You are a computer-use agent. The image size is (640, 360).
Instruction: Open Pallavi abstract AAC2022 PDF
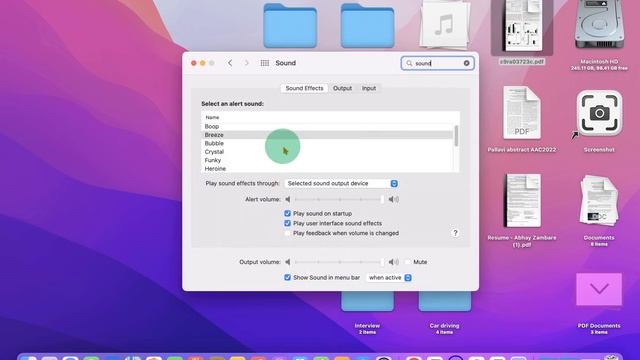[522, 113]
